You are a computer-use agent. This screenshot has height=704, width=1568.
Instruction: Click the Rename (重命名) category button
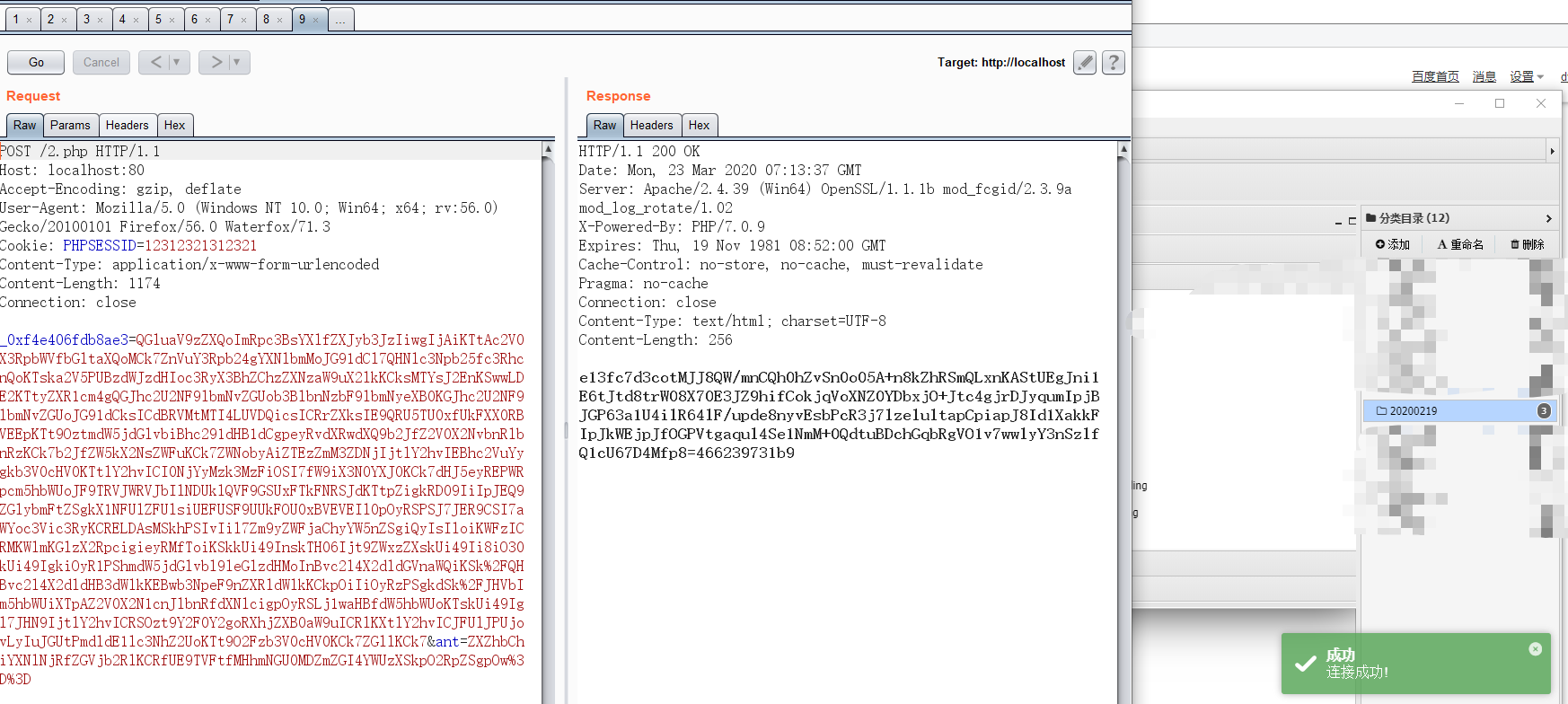click(x=1460, y=244)
